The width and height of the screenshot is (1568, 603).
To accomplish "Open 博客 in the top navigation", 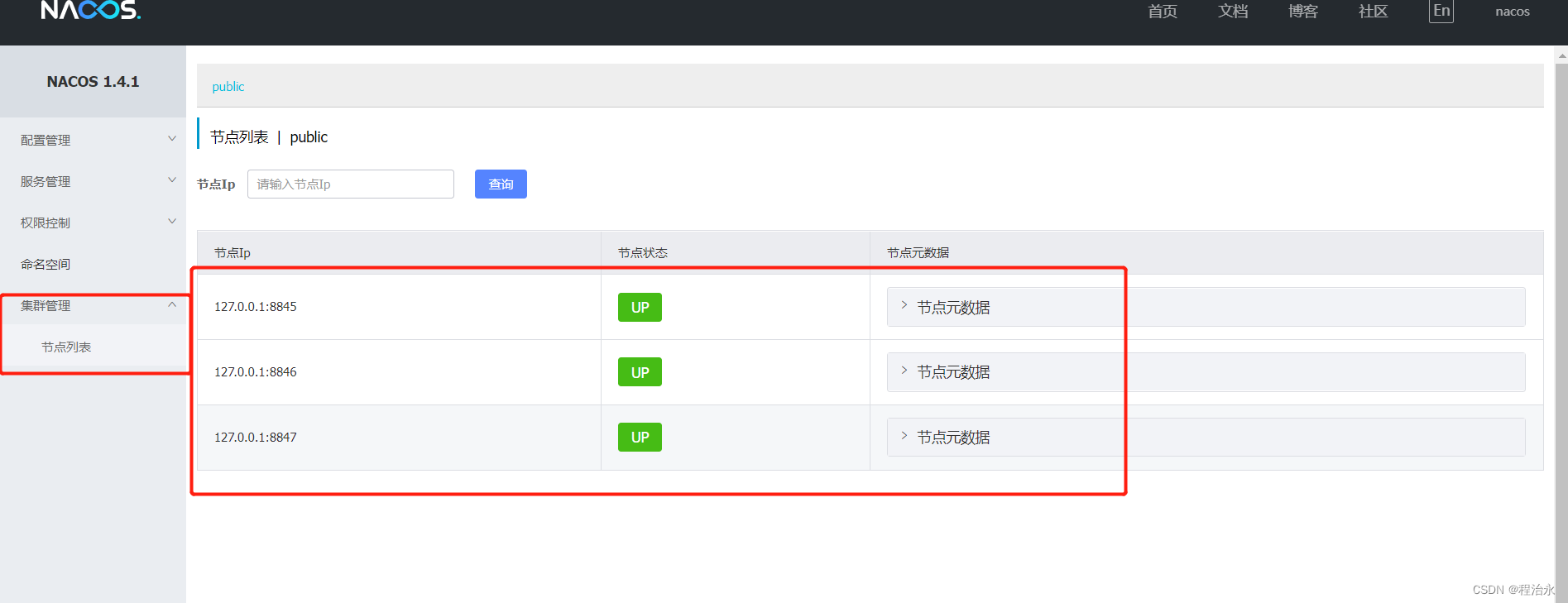I will tap(1303, 11).
